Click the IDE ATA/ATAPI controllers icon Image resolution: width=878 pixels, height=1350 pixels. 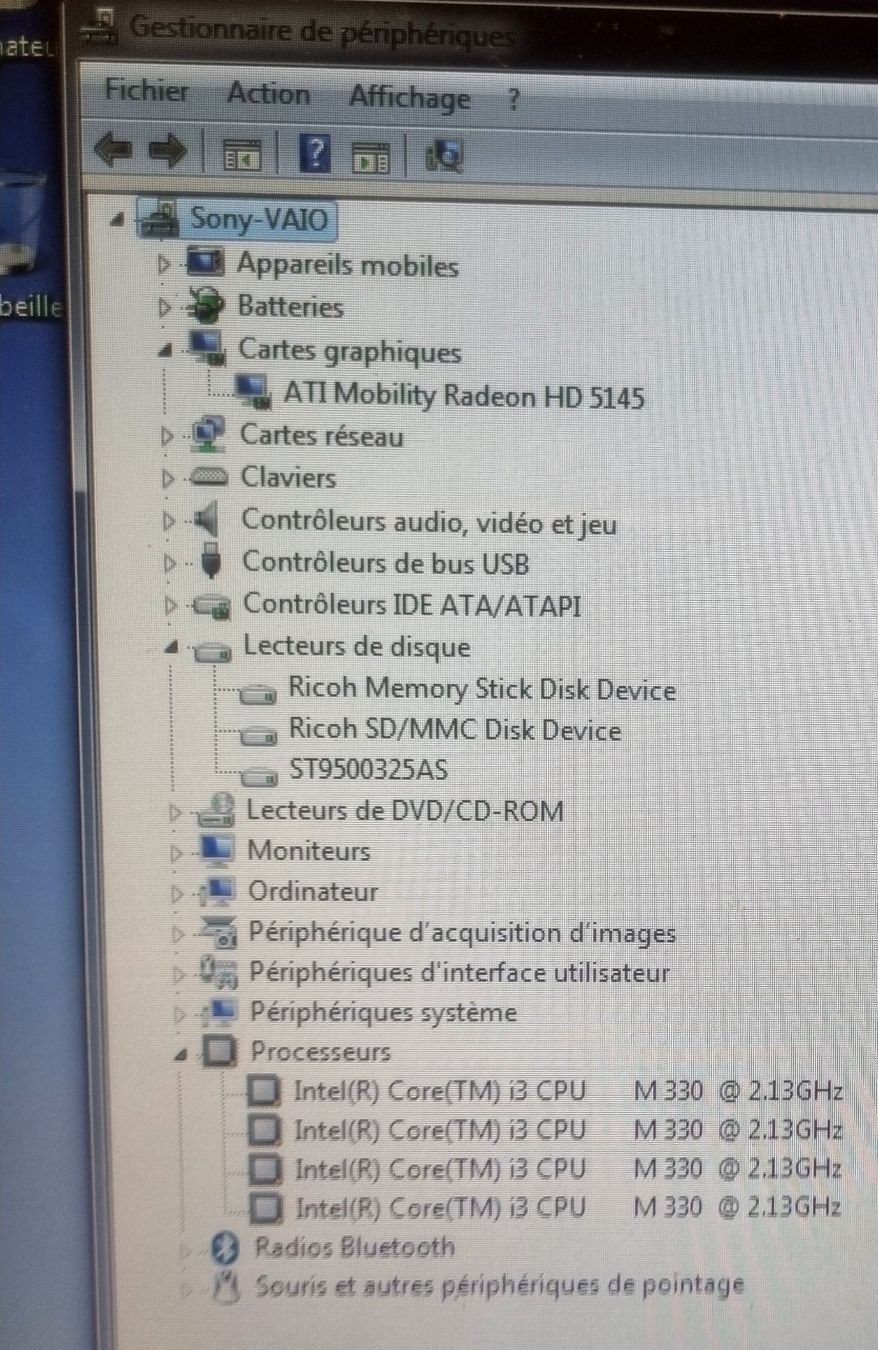(x=212, y=605)
